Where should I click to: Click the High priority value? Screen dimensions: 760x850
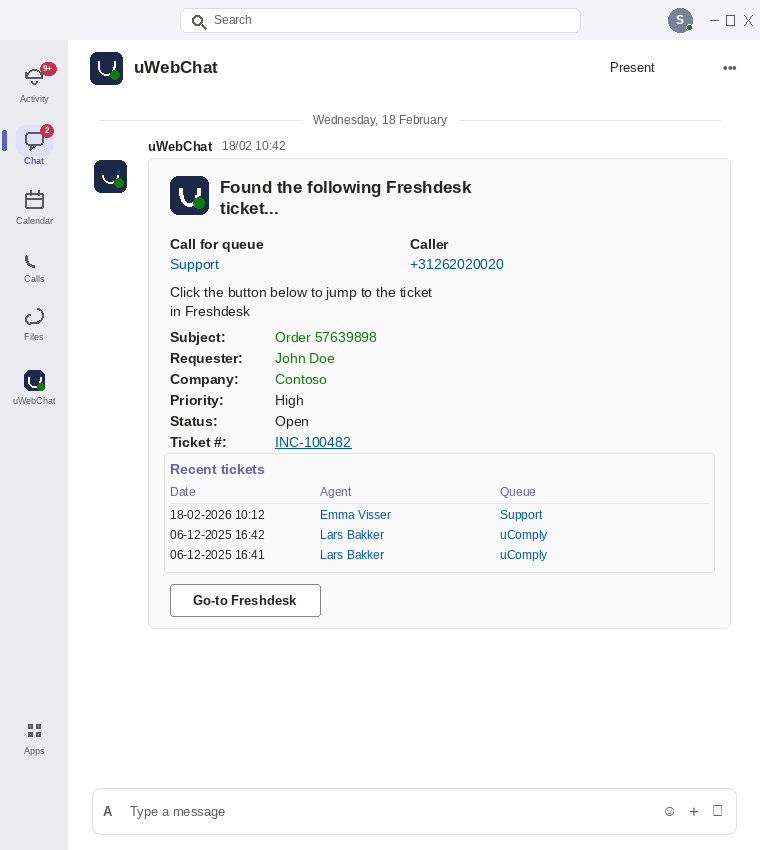289,401
